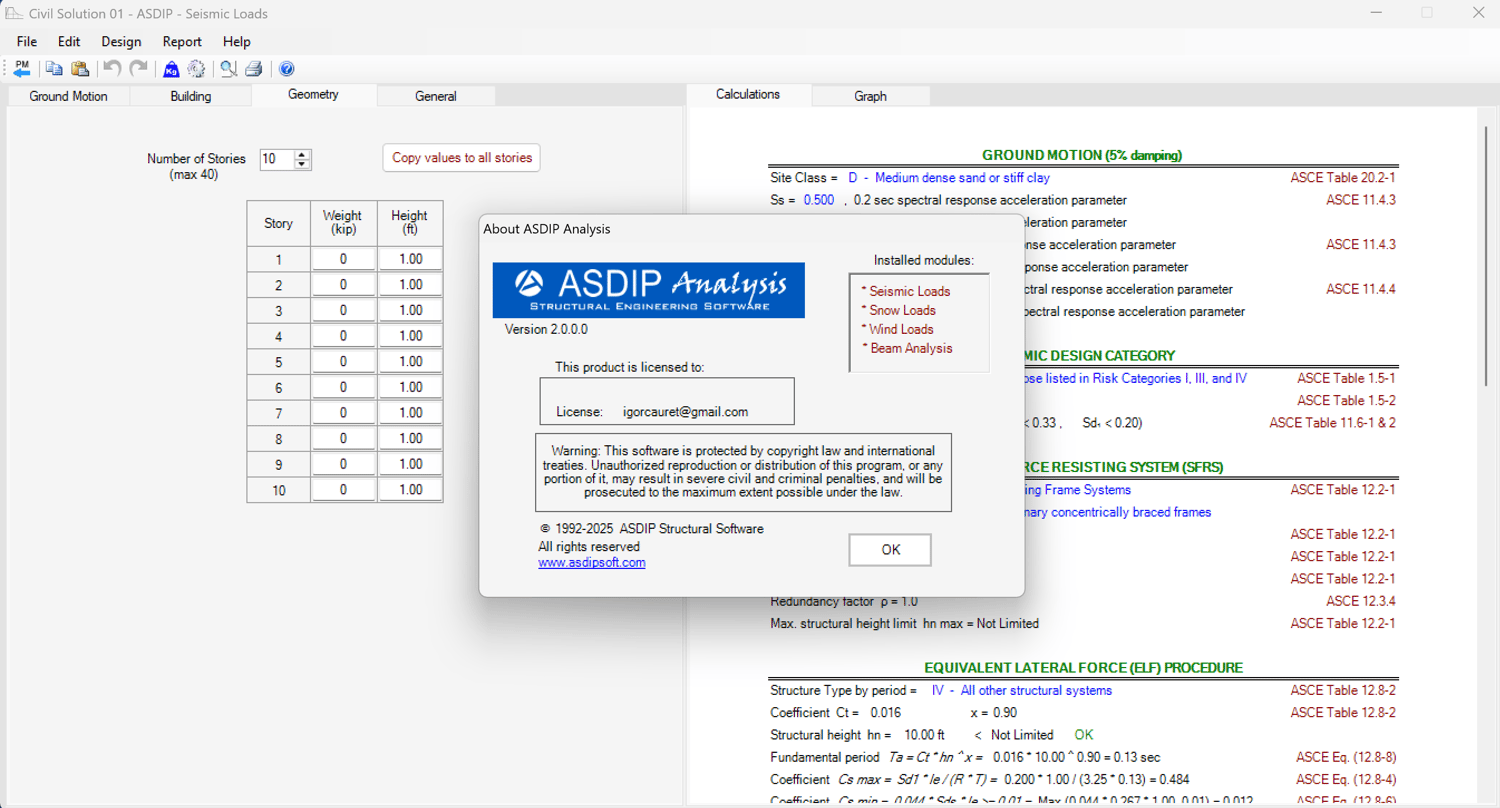Switch to the Ground Motion tab
The height and width of the screenshot is (808, 1500).
pyautogui.click(x=68, y=96)
